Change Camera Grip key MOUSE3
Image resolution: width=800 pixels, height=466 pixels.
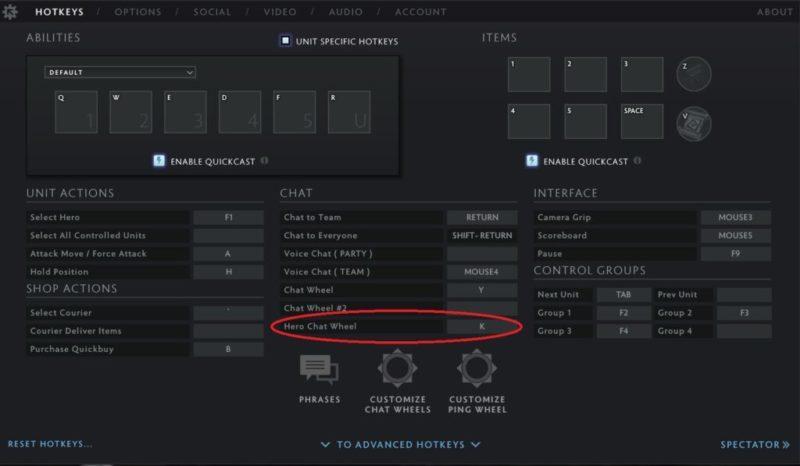[735, 217]
